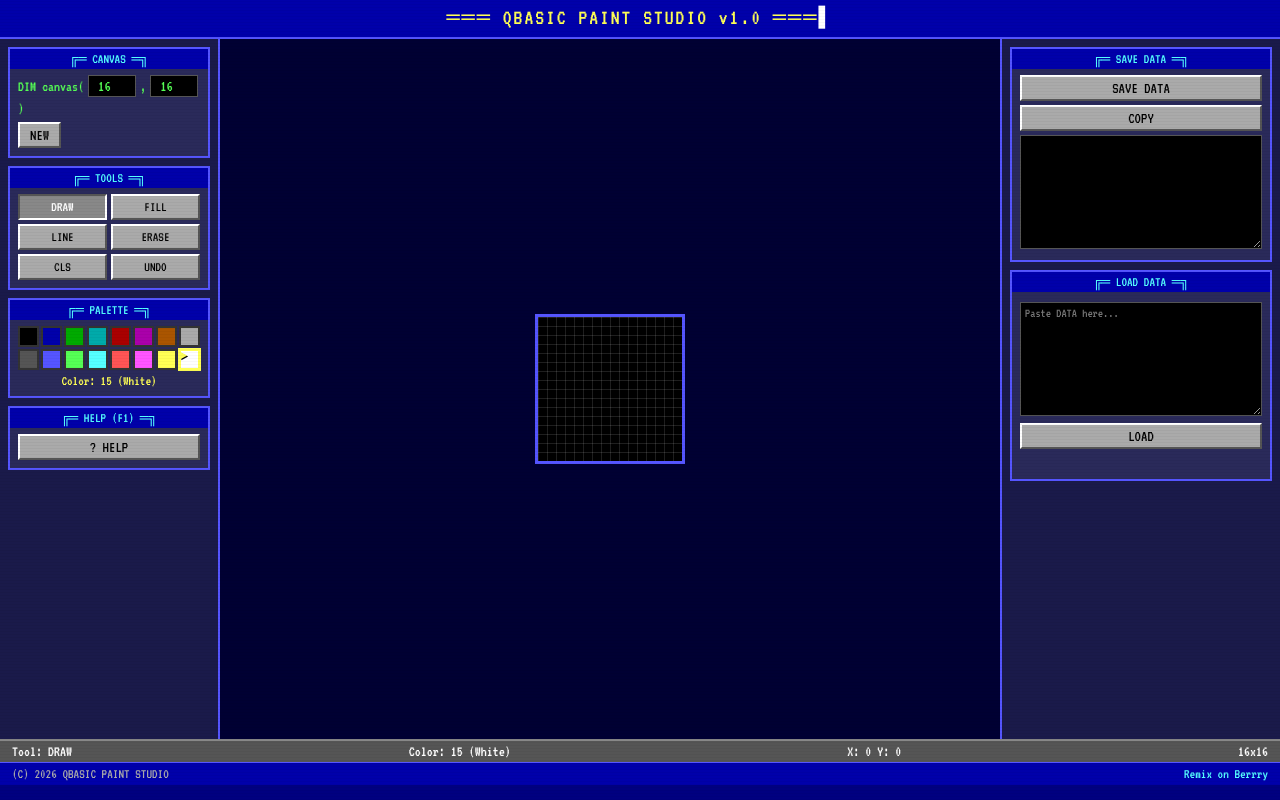Pick the light red palette color
Screen dimensions: 1280x800
pos(120,359)
